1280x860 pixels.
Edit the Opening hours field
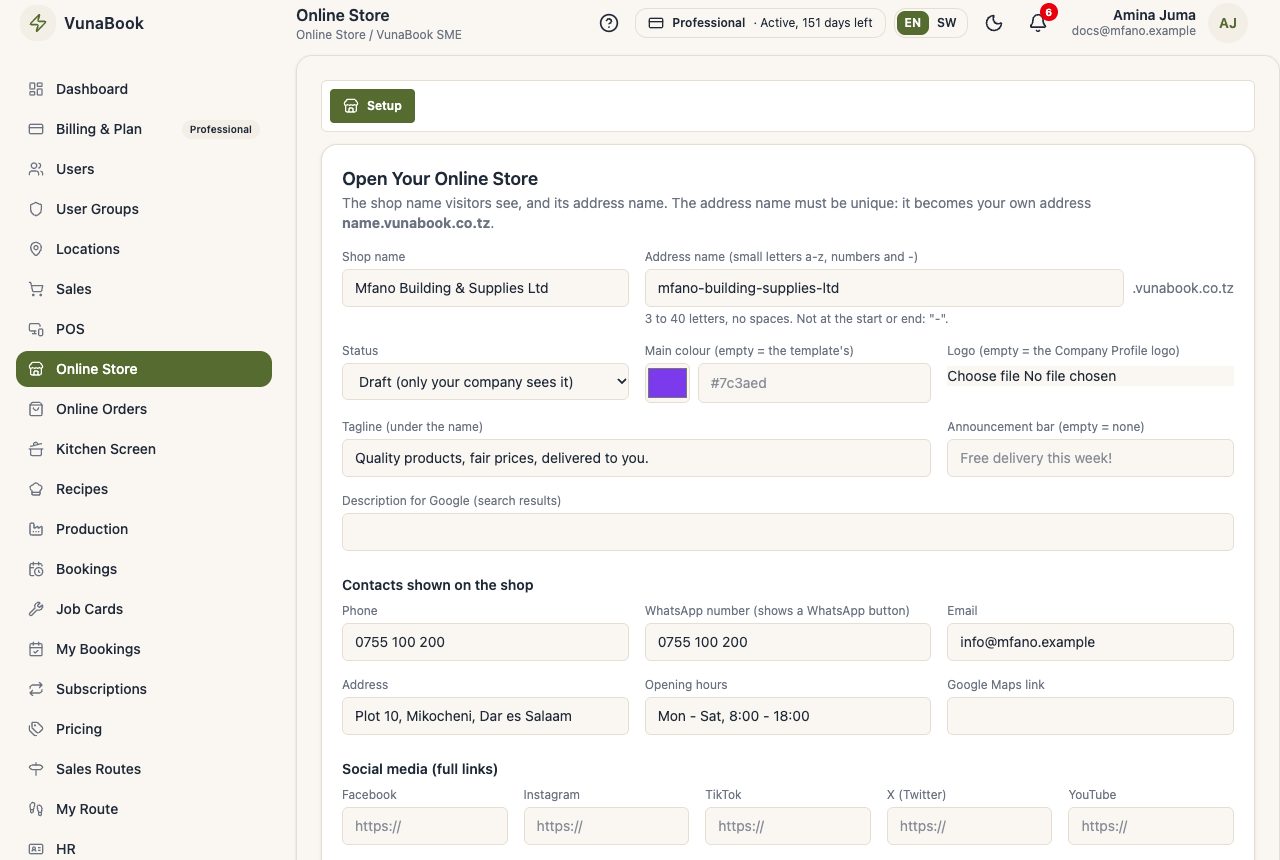[788, 716]
